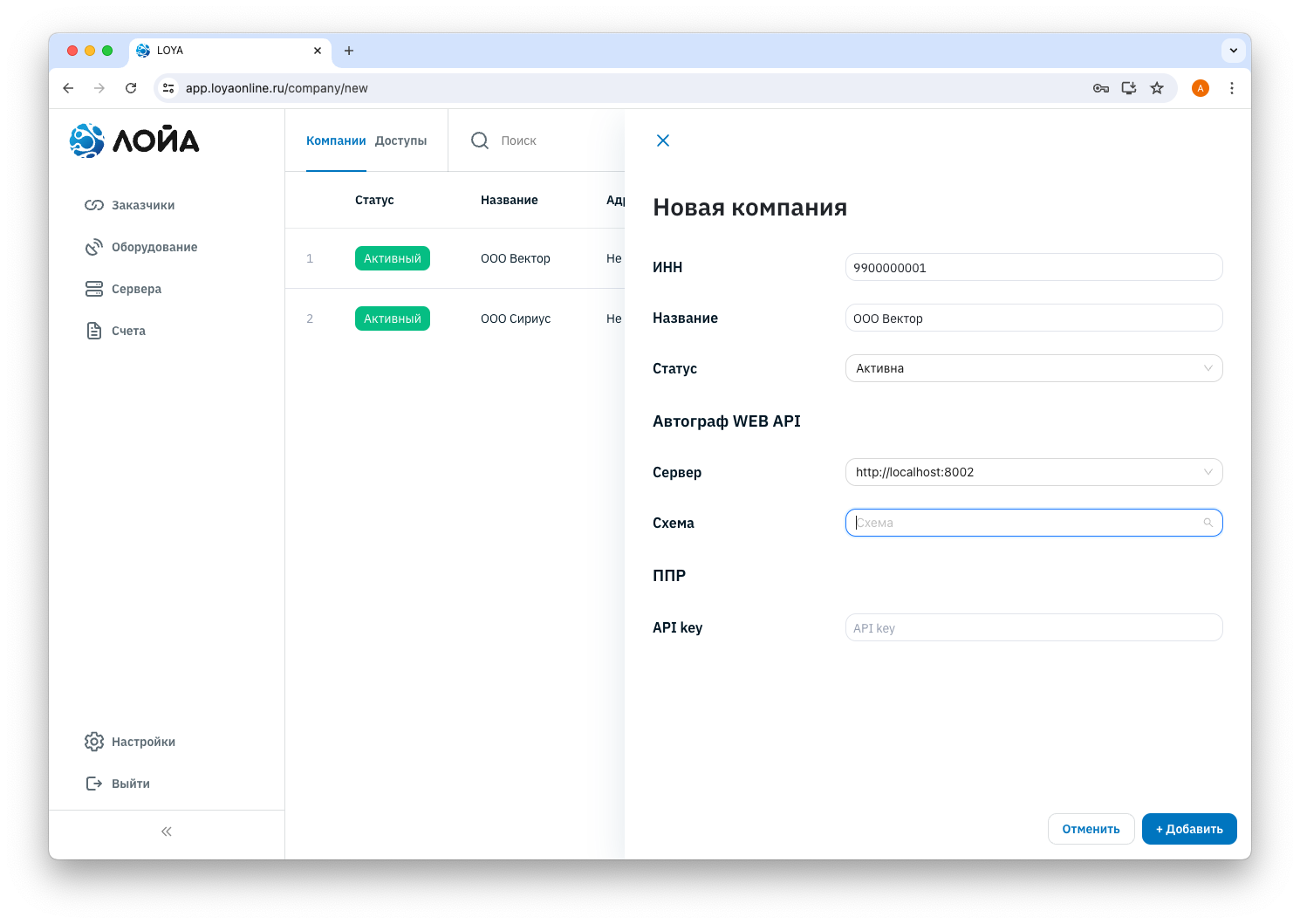
Task: Switch to Доступы tab
Action: click(401, 140)
